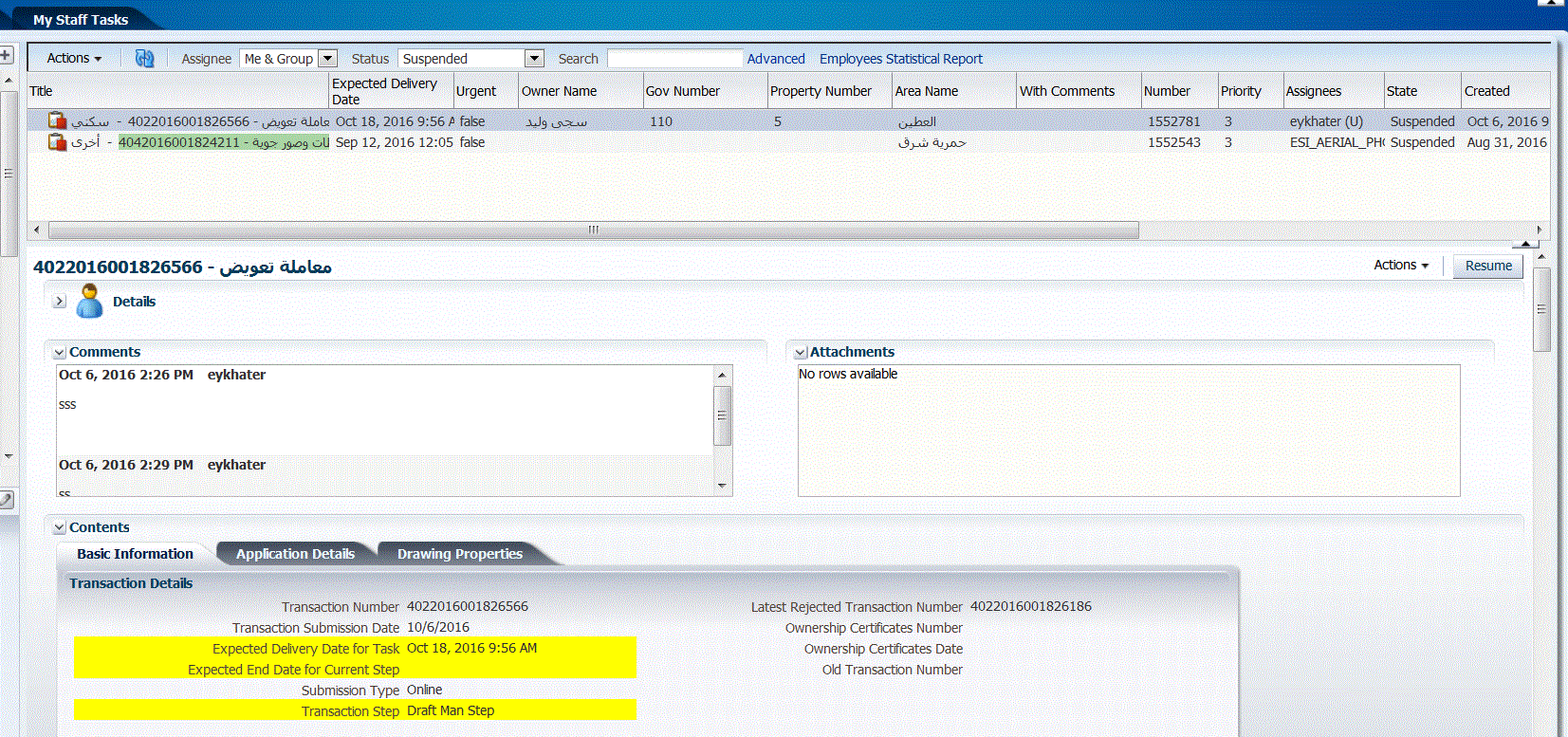Sort by the Area Name column header
Viewport: 1568px width, 737px height.
(x=954, y=91)
